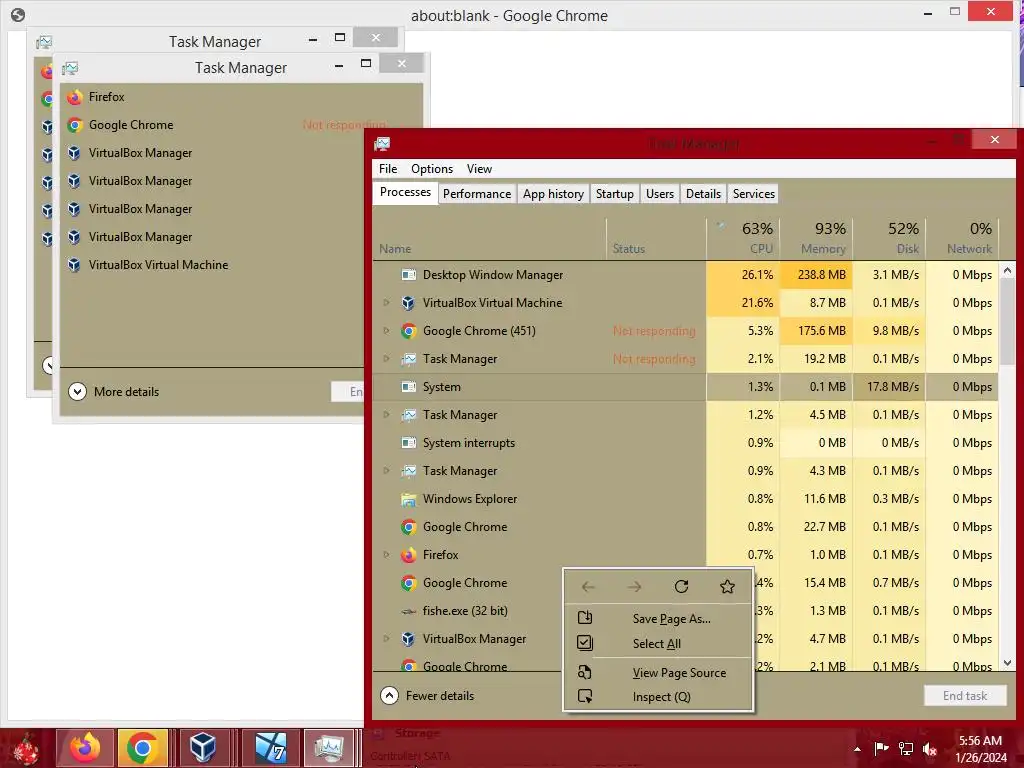The image size is (1024, 768).
Task: Choose Select All in context menu
Action: (x=658, y=643)
